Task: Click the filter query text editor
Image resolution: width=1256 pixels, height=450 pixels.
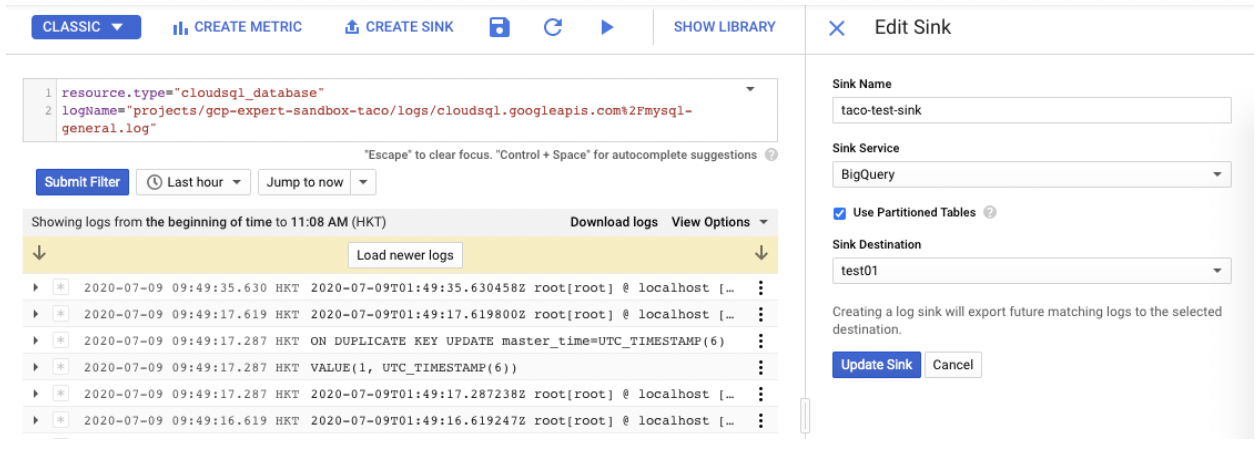Action: (x=400, y=110)
